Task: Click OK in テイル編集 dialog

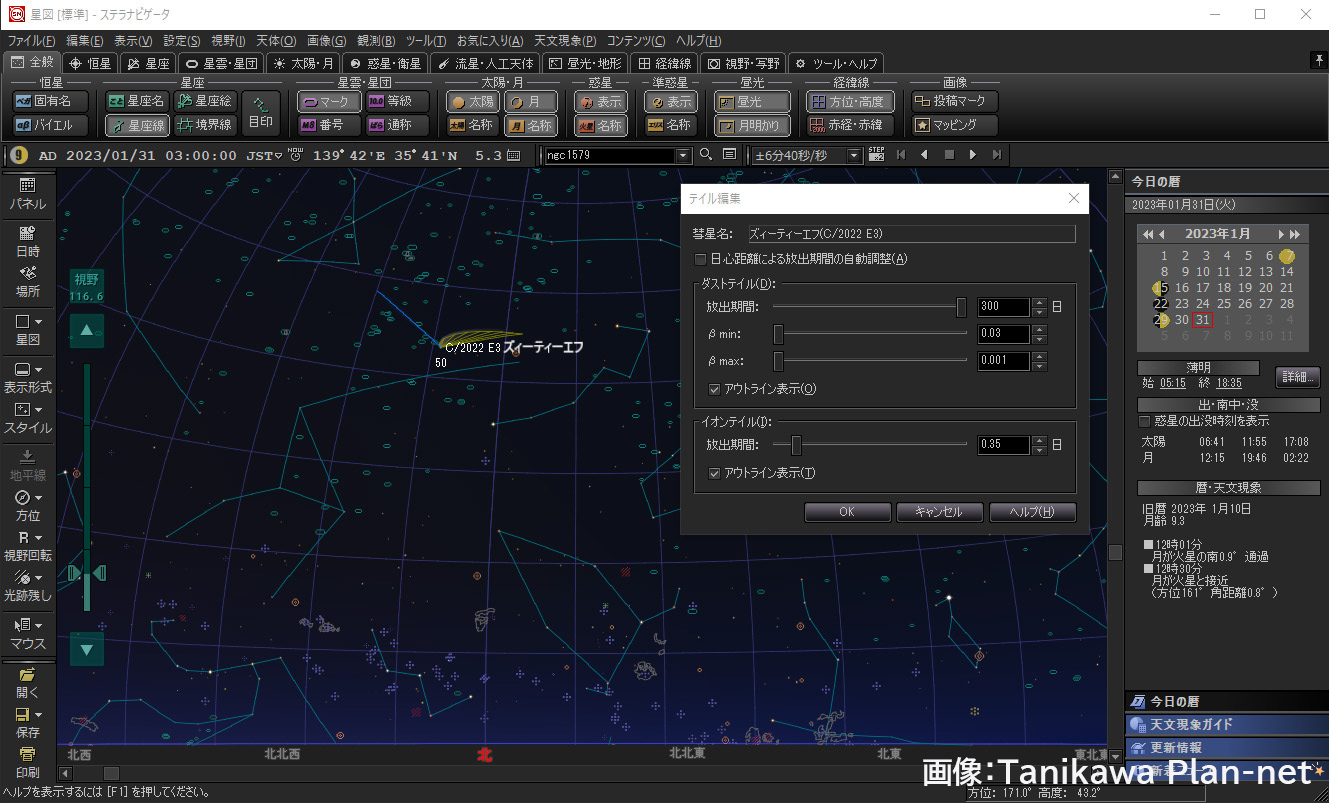Action: pos(847,512)
